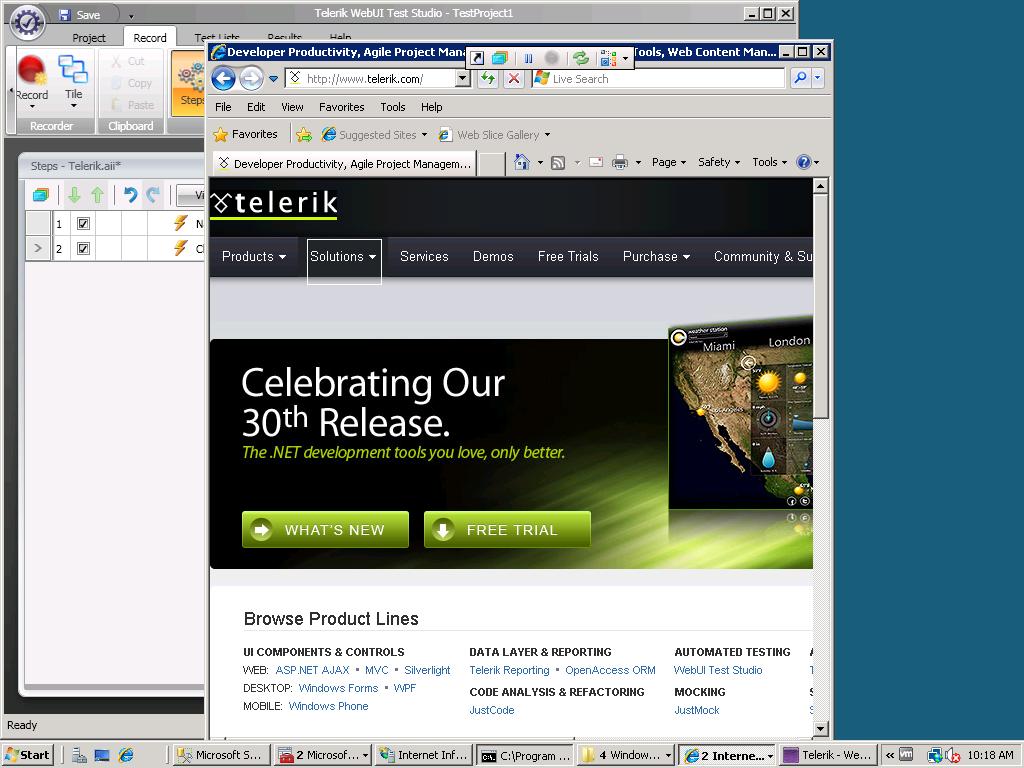
Task: Click the Windows Start button
Action: 27,755
